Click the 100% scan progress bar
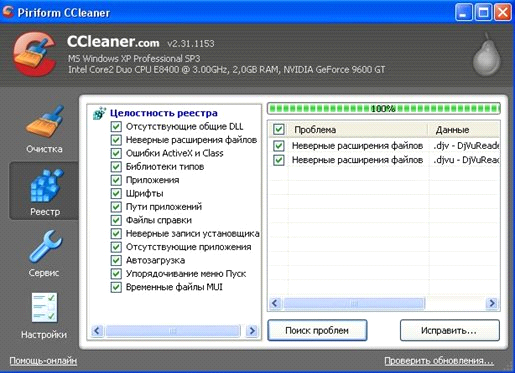Image resolution: width=515 pixels, height=373 pixels. (384, 108)
